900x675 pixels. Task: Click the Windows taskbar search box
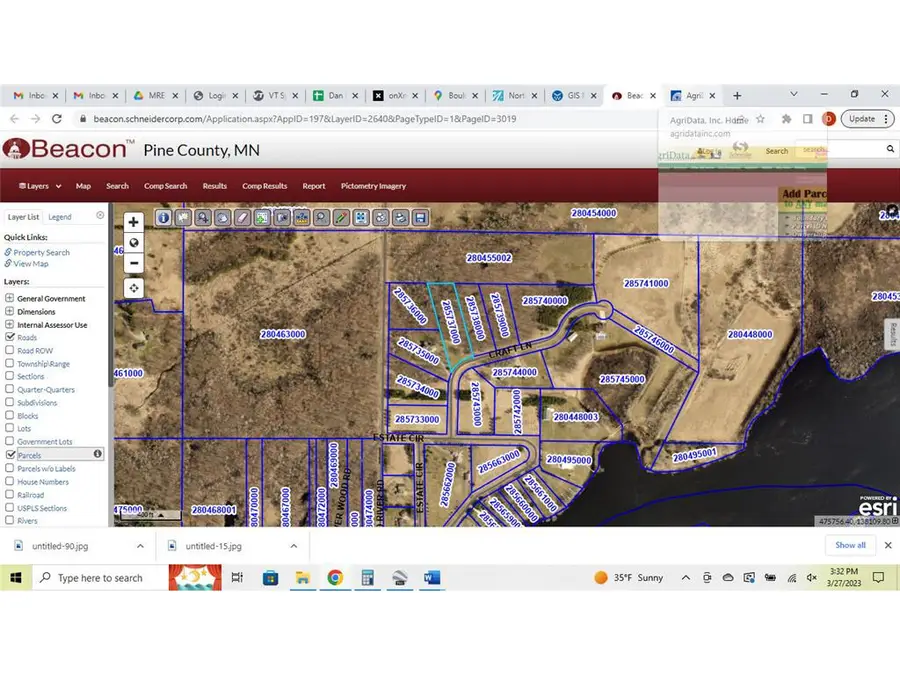click(100, 578)
